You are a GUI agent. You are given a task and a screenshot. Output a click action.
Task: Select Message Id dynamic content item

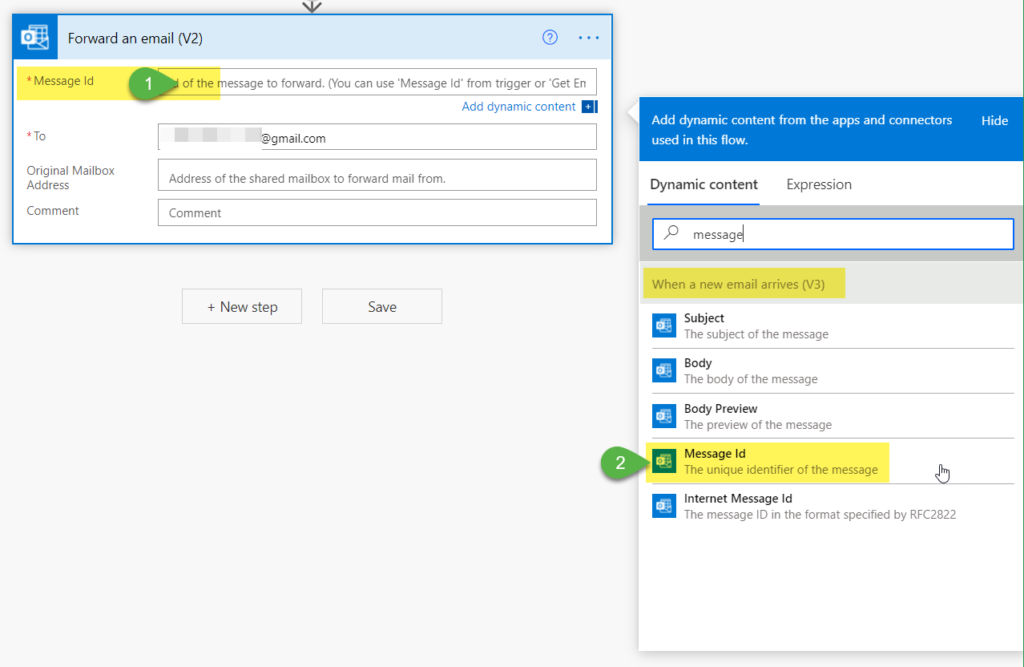click(833, 461)
